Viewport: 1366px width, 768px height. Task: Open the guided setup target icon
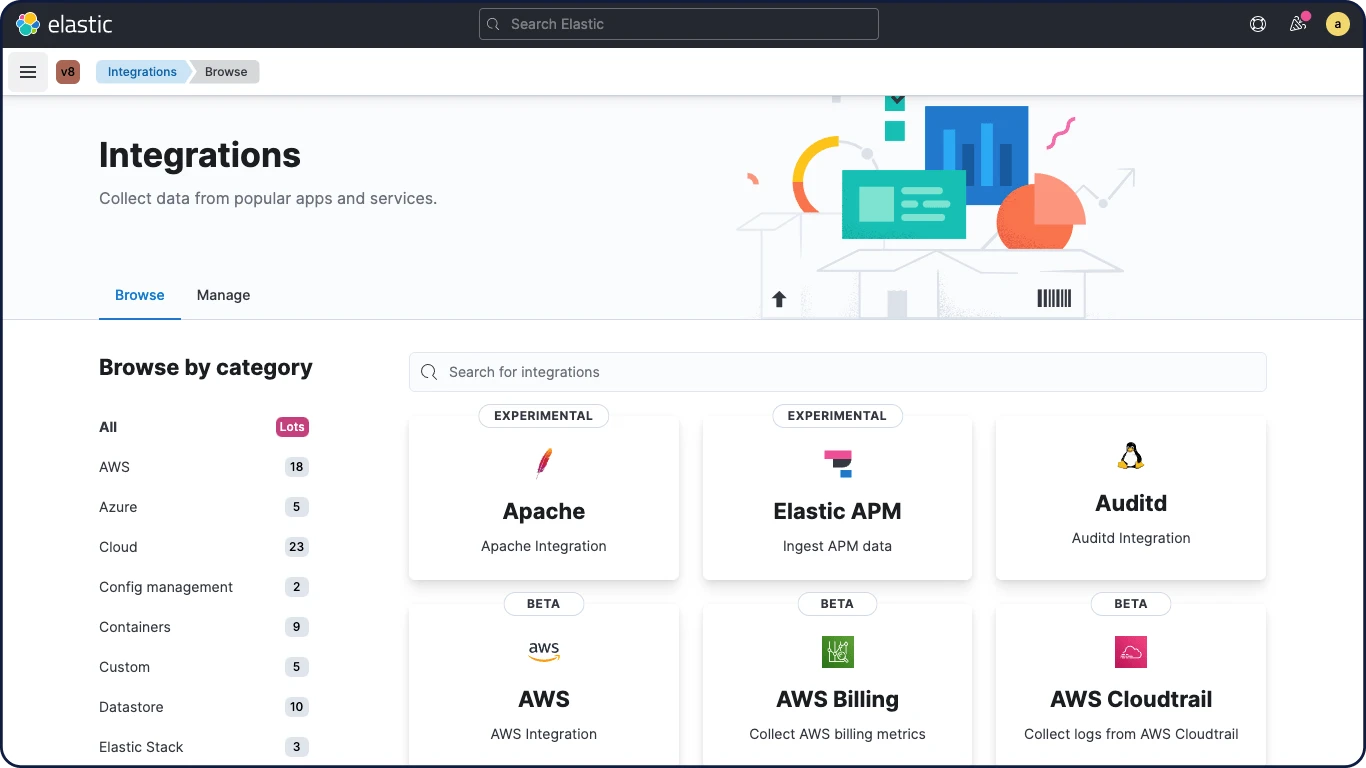coord(1257,23)
